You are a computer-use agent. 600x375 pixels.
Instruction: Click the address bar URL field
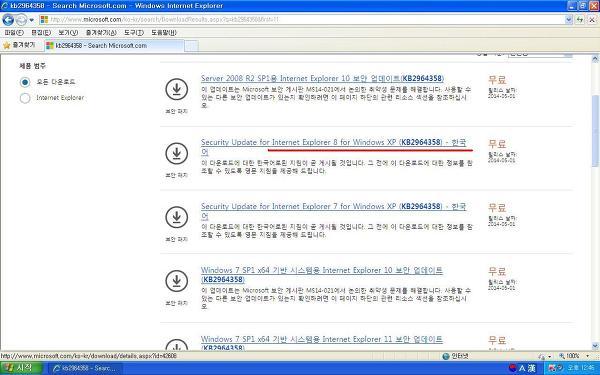click(x=302, y=19)
